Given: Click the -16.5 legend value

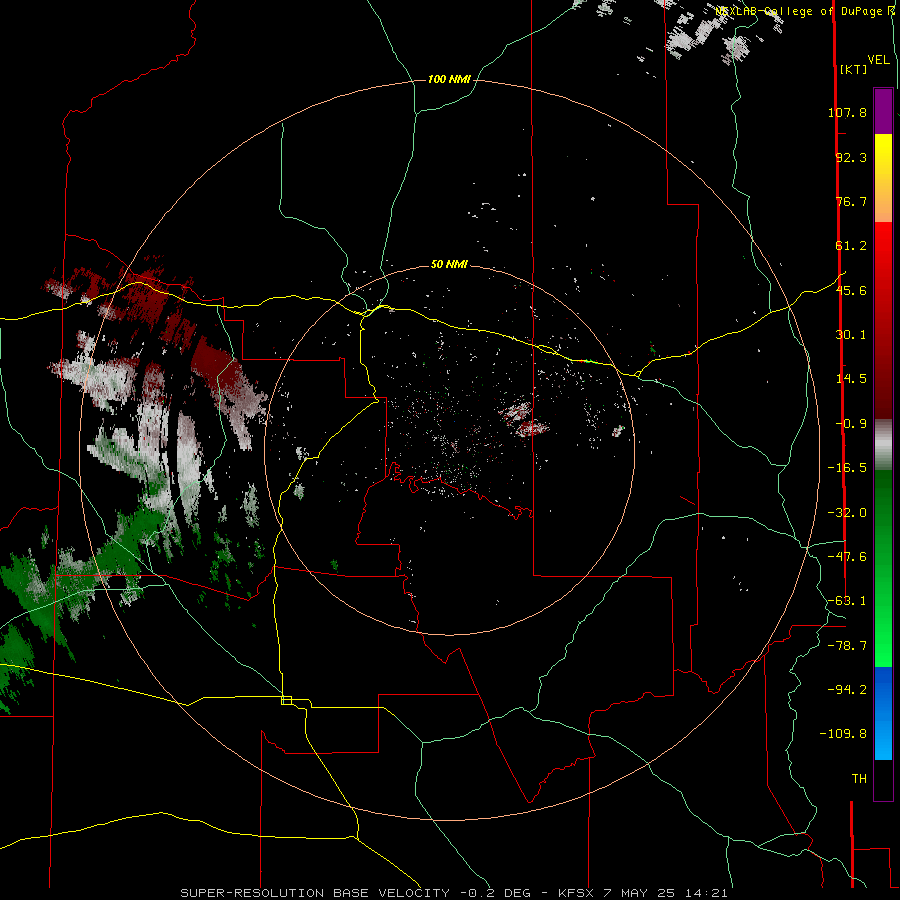Looking at the screenshot, I should 847,468.
